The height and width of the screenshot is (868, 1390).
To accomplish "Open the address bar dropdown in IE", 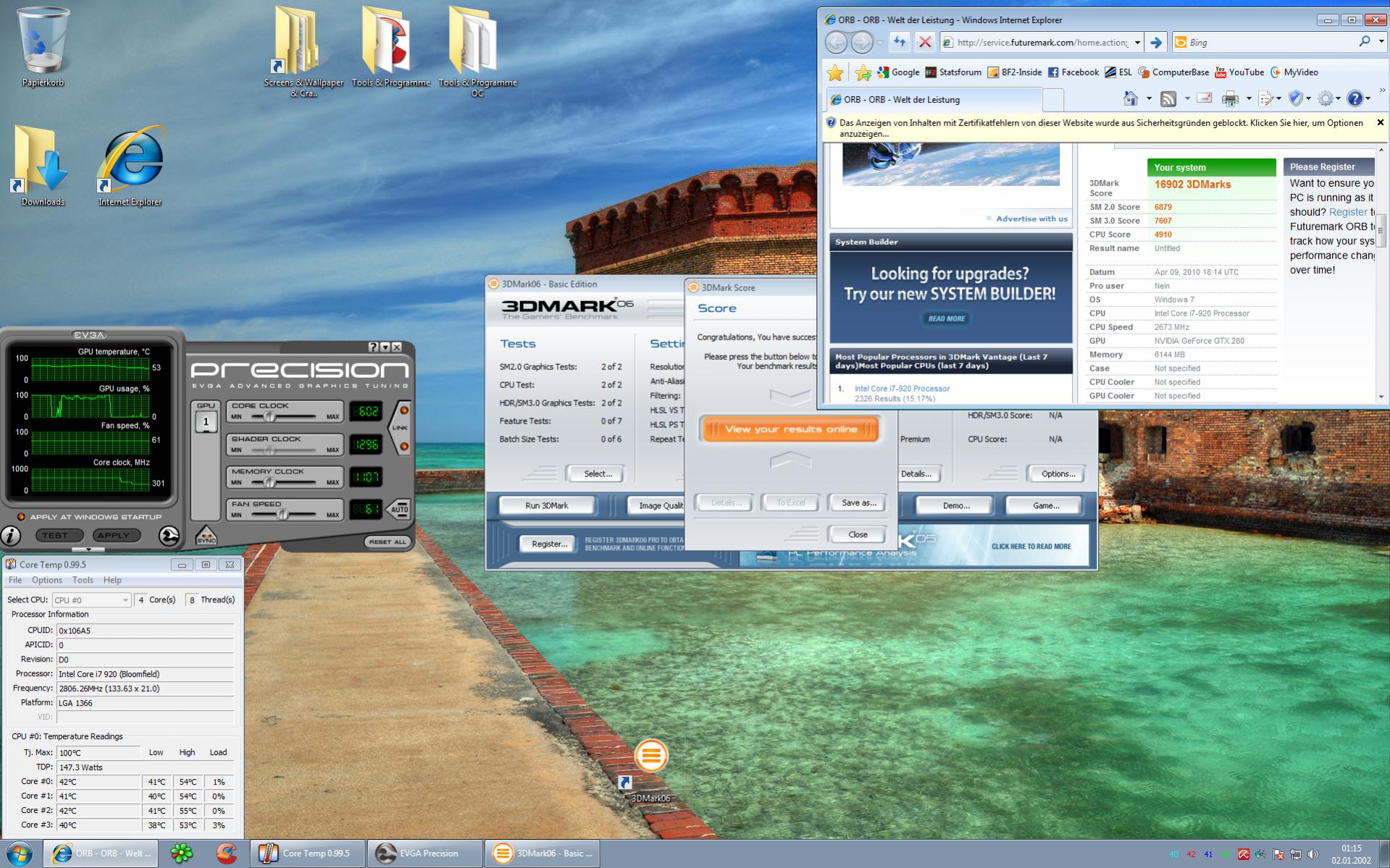I will [x=1137, y=43].
